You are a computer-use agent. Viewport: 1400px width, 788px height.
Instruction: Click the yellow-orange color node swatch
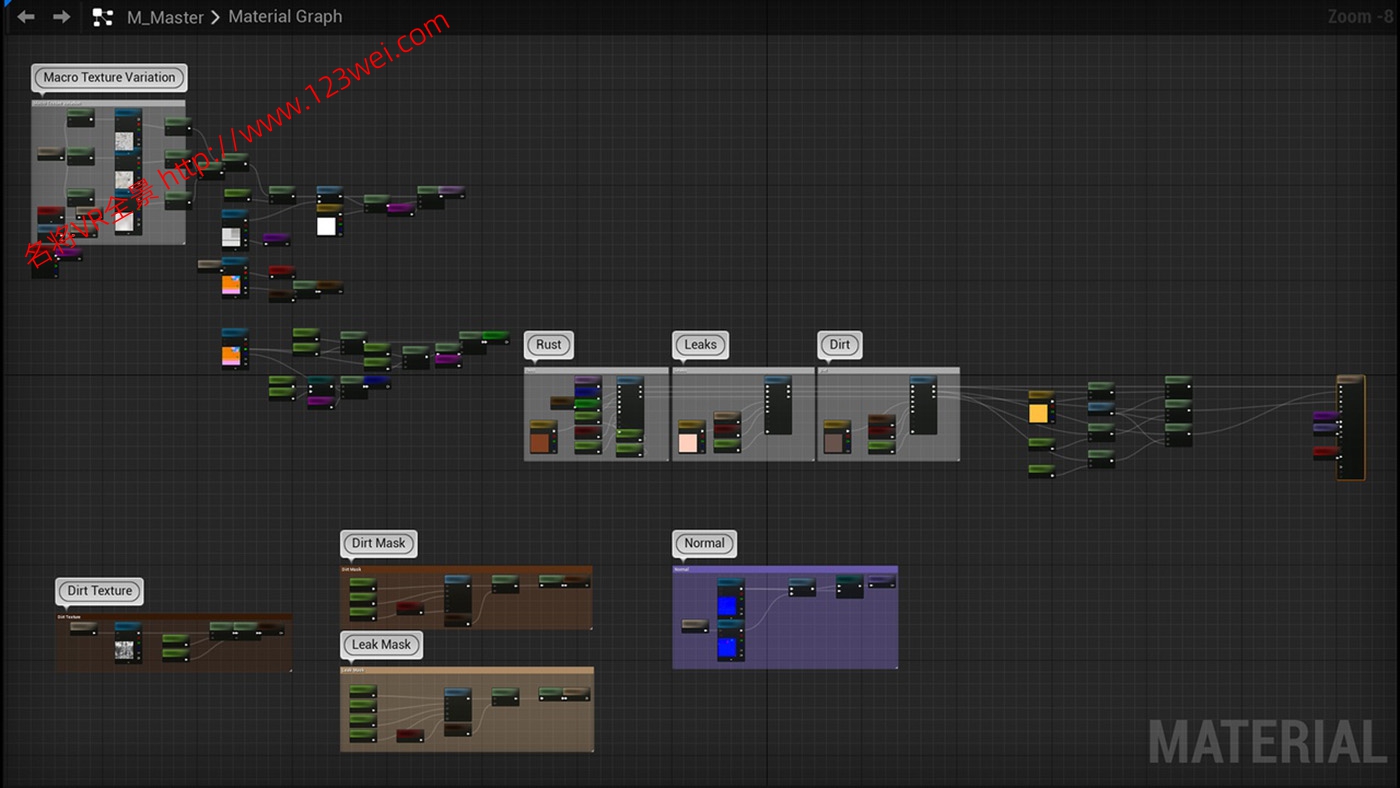[x=1039, y=413]
